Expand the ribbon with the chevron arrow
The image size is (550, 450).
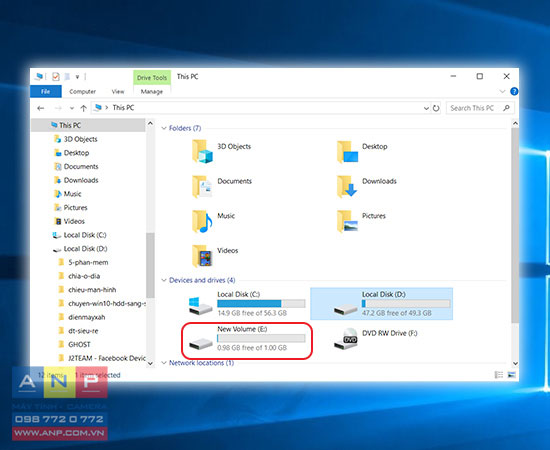tap(502, 91)
